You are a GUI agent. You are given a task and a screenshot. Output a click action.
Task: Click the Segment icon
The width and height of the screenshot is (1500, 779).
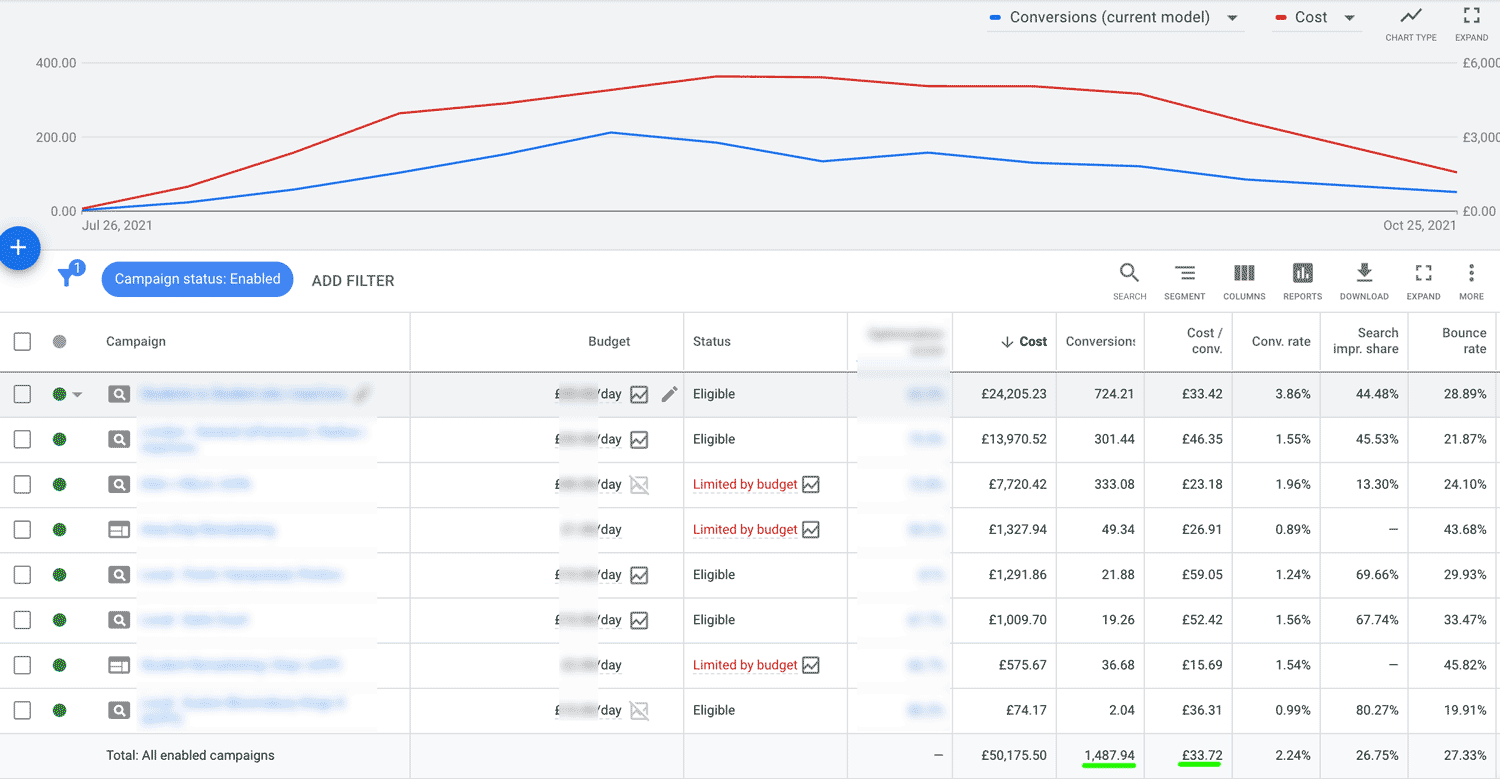pos(1185,274)
